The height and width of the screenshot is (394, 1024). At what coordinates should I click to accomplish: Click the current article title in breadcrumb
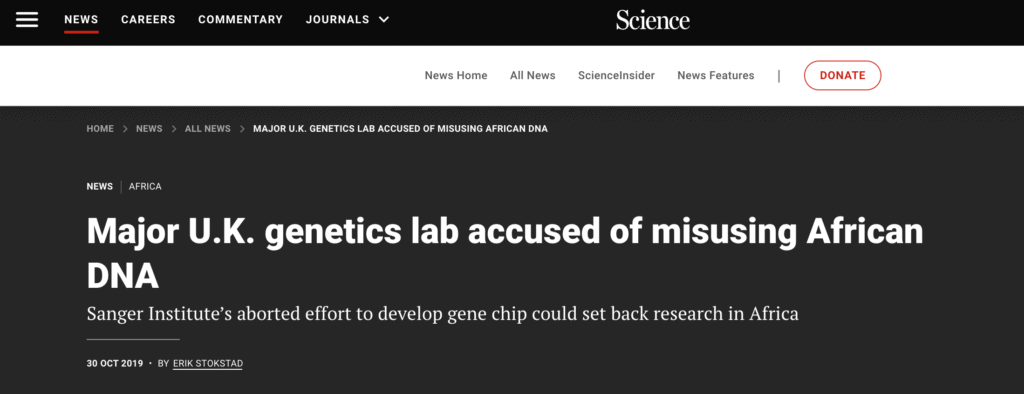tap(400, 129)
